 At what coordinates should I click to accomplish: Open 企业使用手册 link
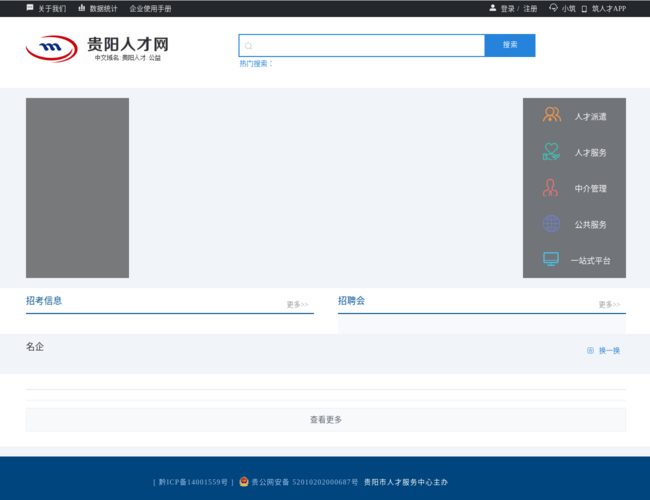150,9
